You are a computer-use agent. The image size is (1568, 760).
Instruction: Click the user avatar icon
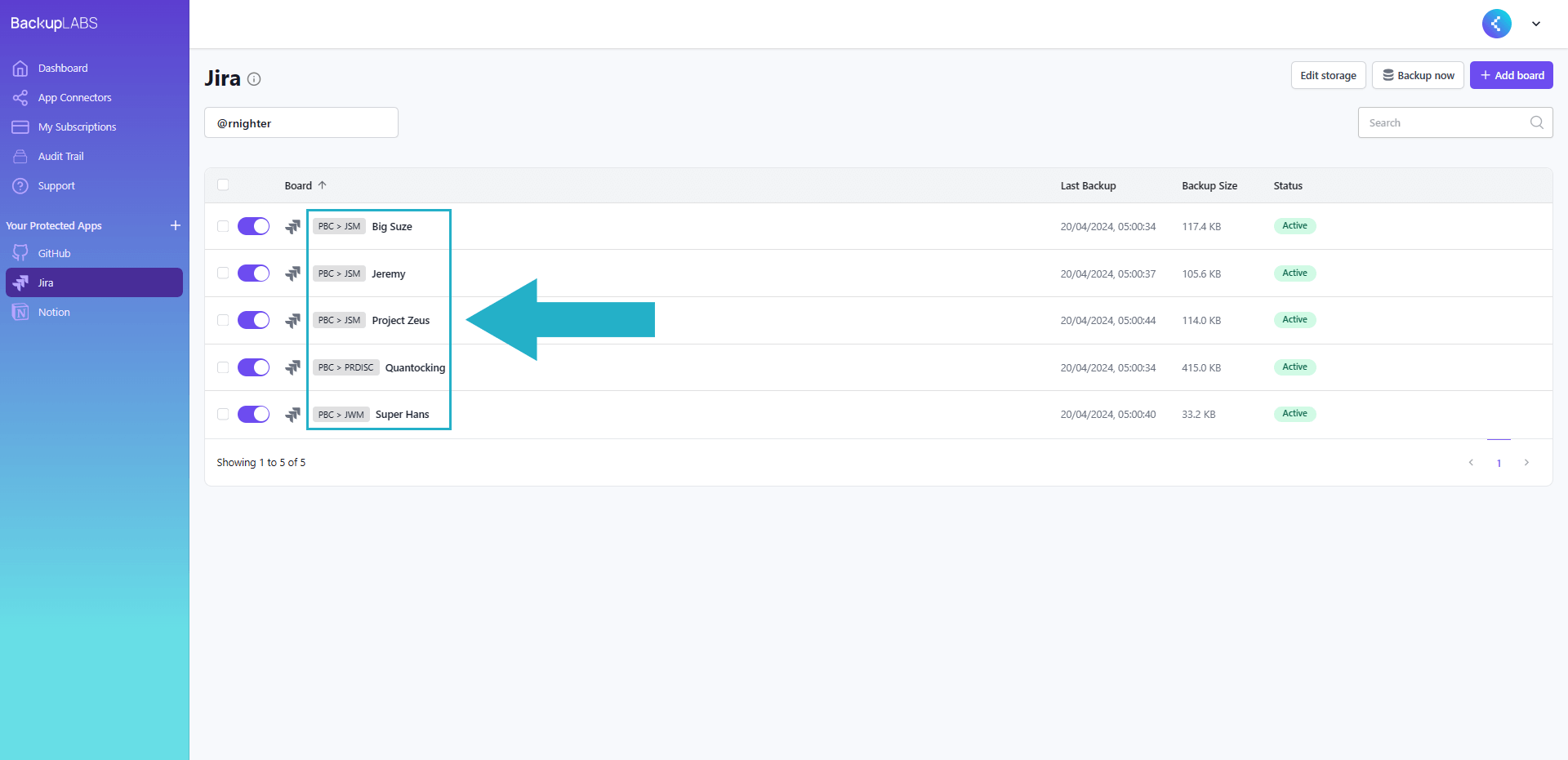tap(1497, 24)
